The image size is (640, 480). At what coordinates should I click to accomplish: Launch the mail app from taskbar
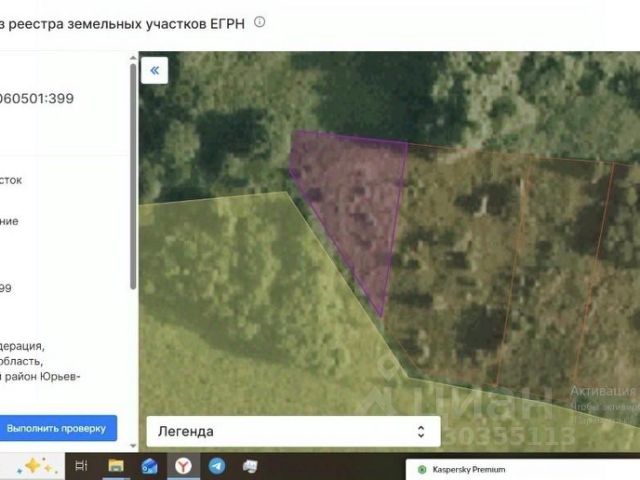[x=149, y=466]
